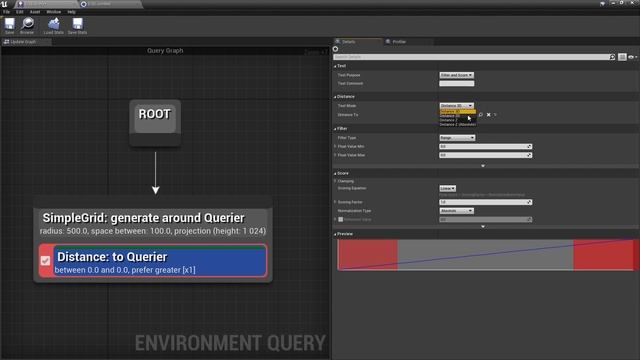Click the Unreal Engine logo icon
The height and width of the screenshot is (360, 640).
(x=4, y=4)
